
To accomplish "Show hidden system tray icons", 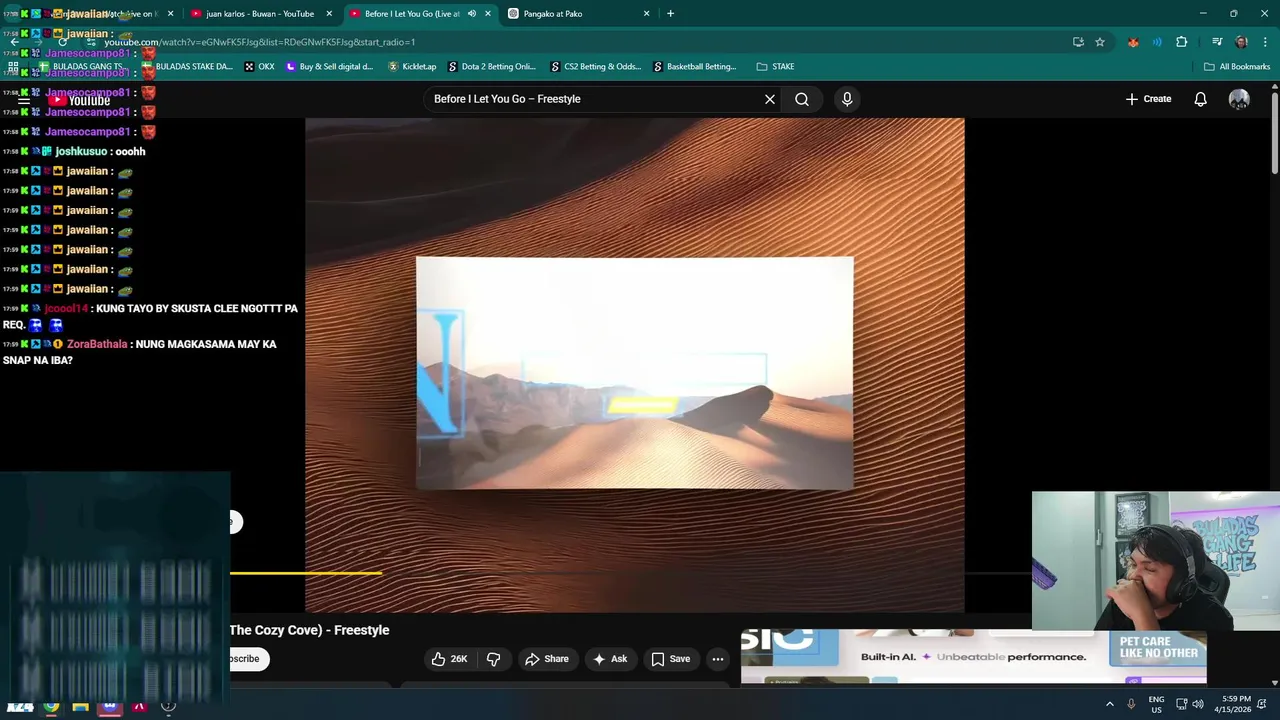I will tap(1109, 704).
